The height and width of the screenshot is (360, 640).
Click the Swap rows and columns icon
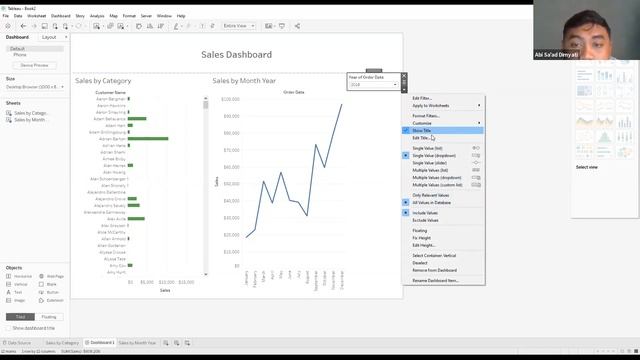[x=139, y=26]
